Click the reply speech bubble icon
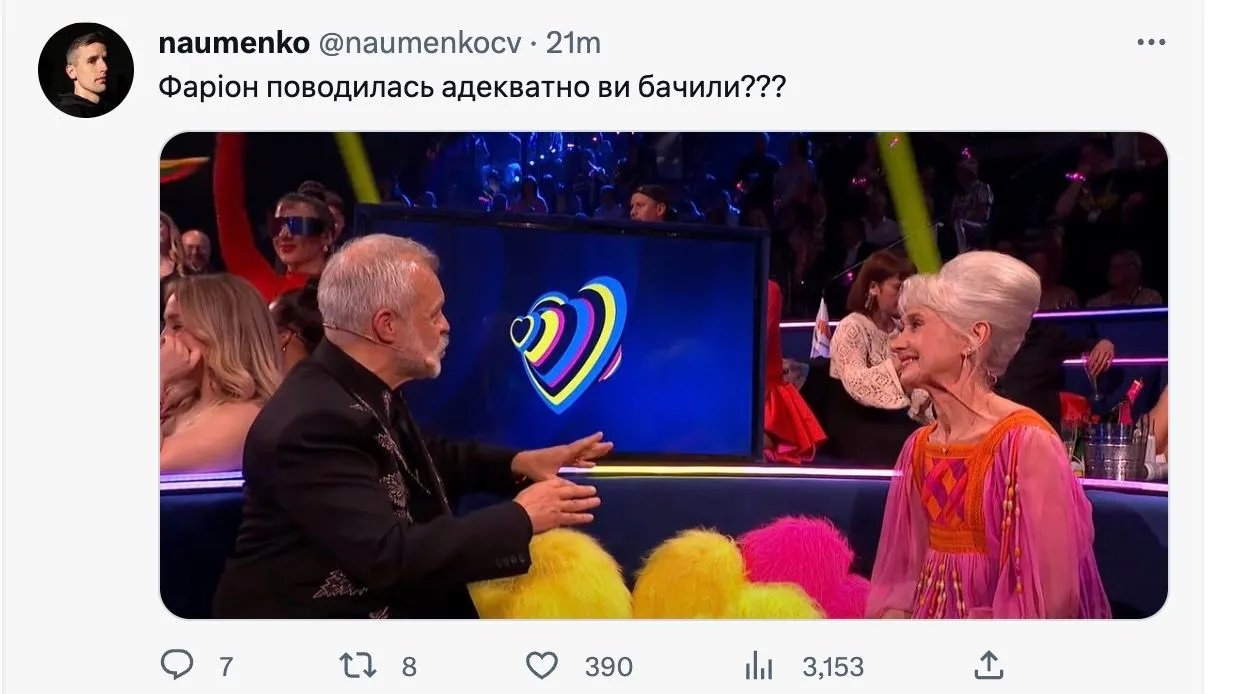 (x=176, y=665)
